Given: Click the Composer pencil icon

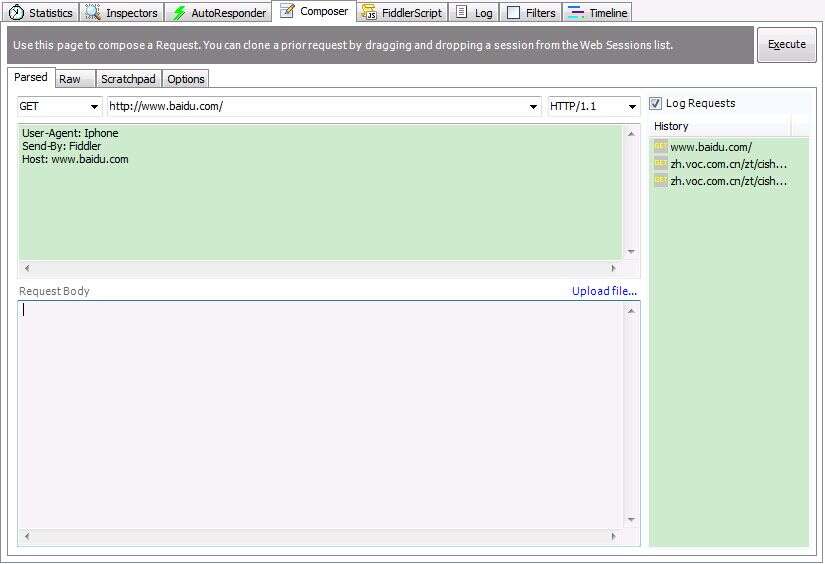Looking at the screenshot, I should point(287,11).
